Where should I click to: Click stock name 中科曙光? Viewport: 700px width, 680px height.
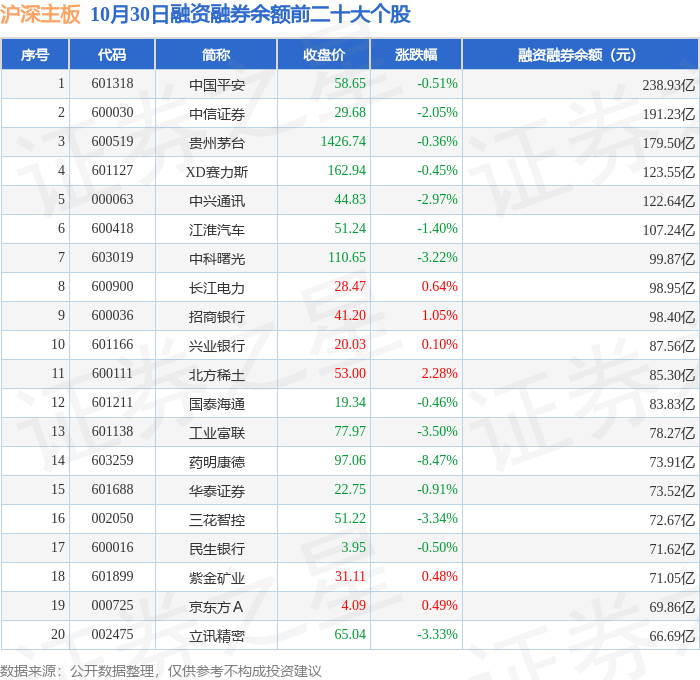[217, 259]
